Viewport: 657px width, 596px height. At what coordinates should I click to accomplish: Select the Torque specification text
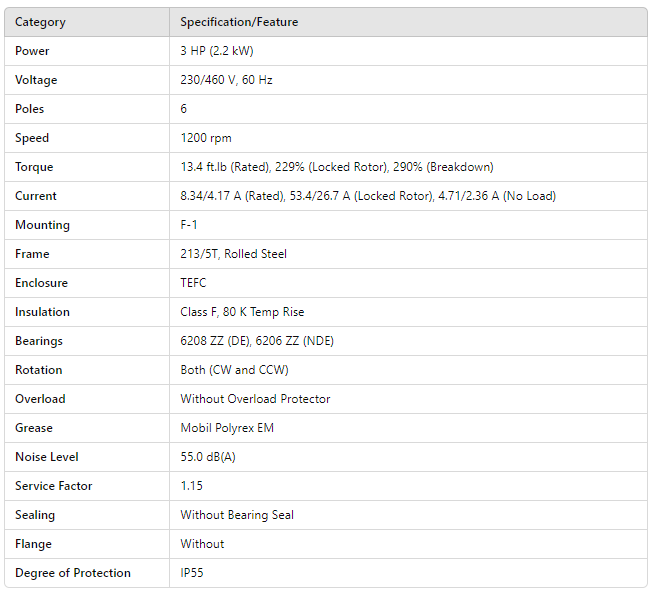pos(336,167)
